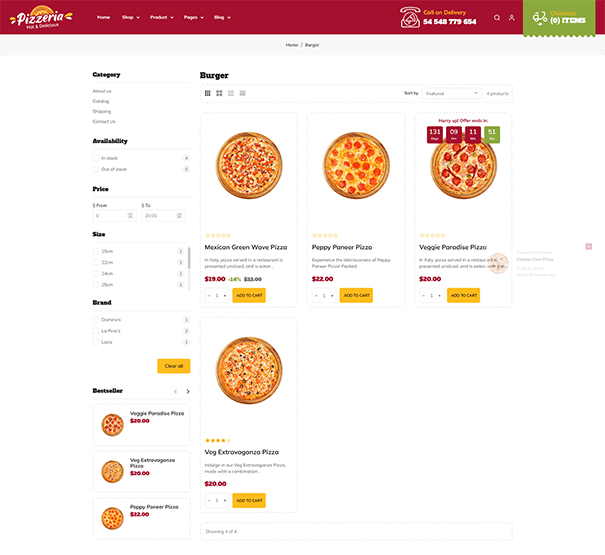Check the In stock availability filter
The image size is (605, 555).
click(x=96, y=158)
